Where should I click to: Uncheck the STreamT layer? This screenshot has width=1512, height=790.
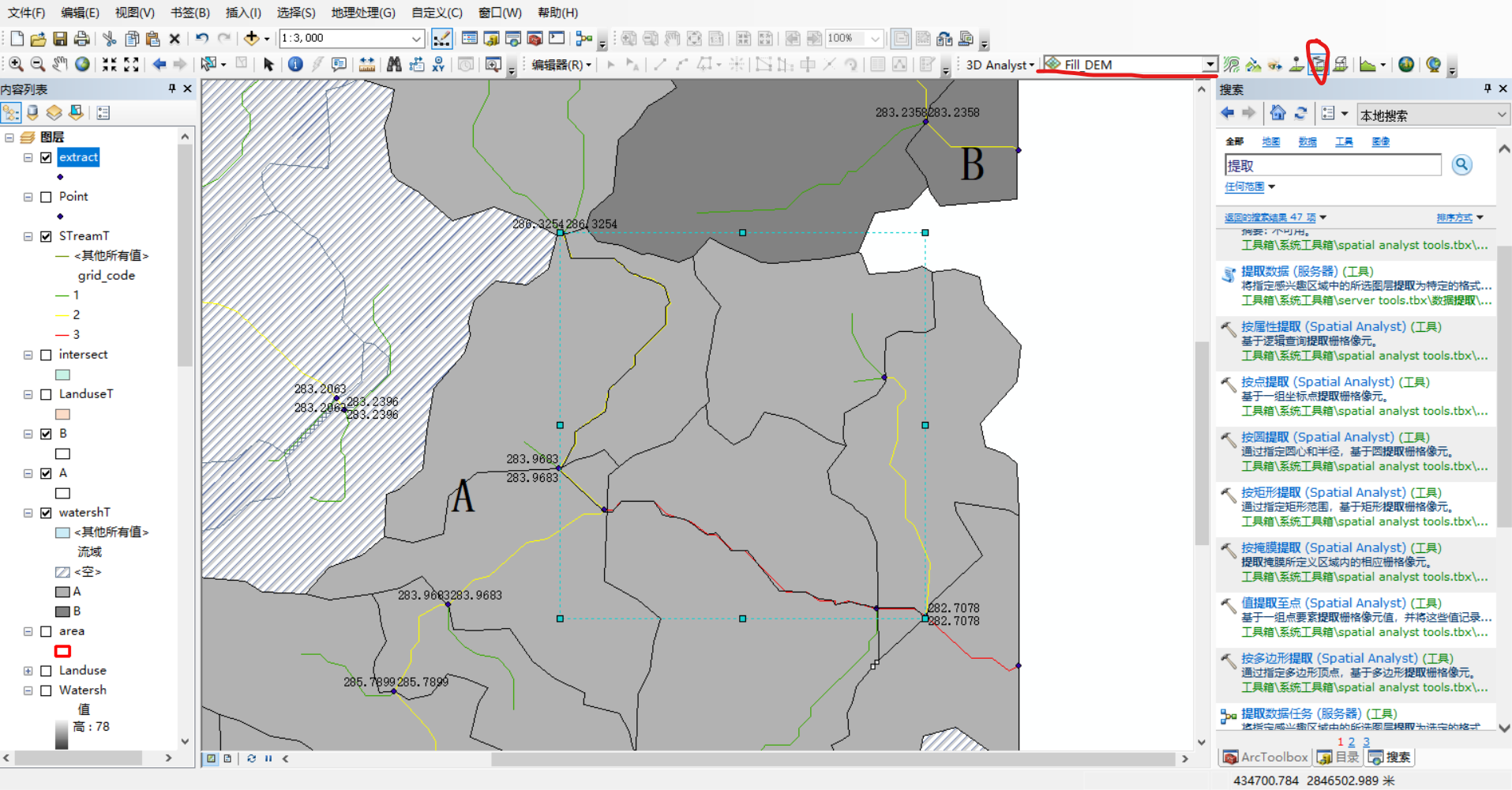click(46, 236)
